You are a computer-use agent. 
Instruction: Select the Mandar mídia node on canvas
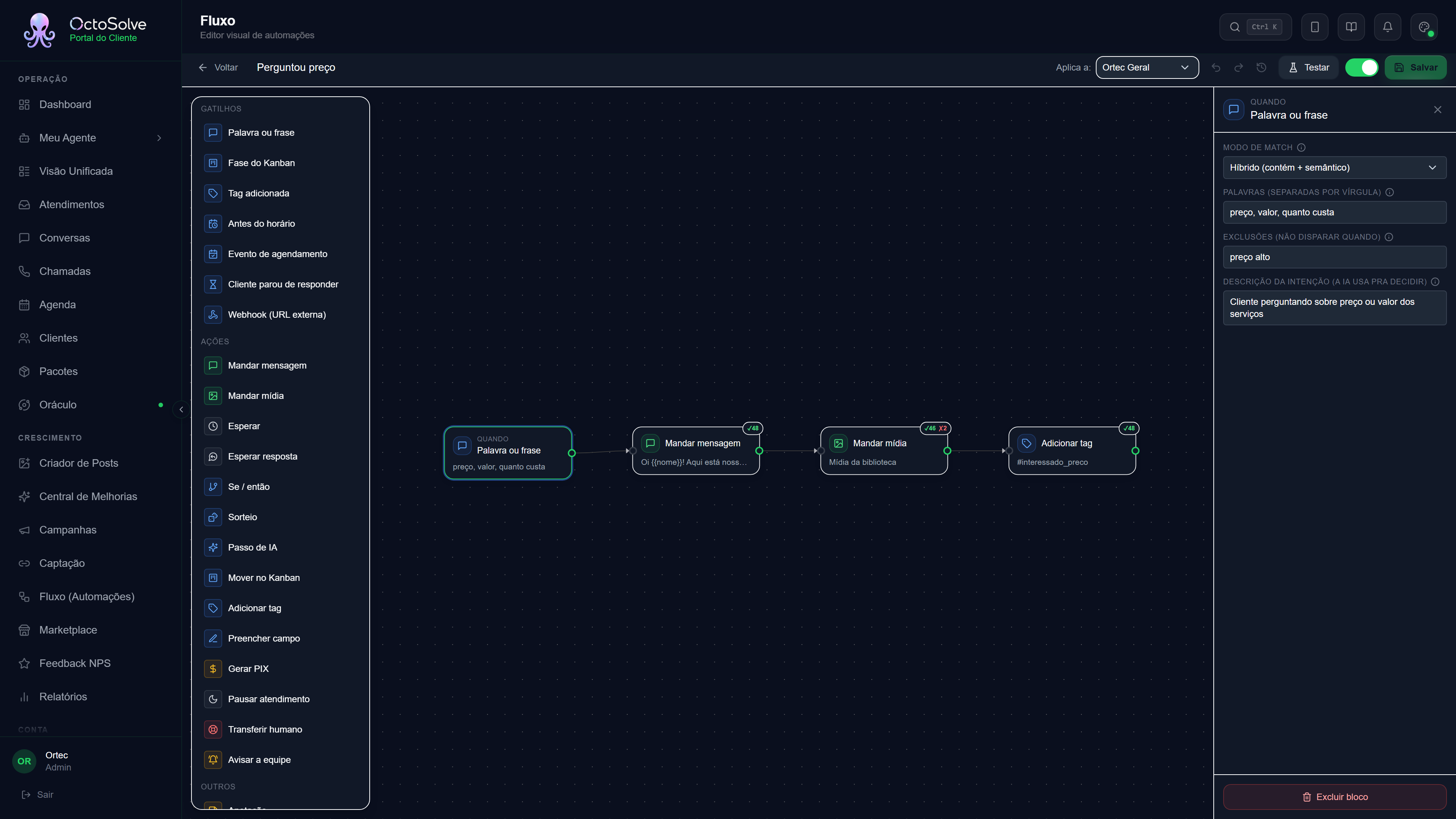click(x=883, y=451)
